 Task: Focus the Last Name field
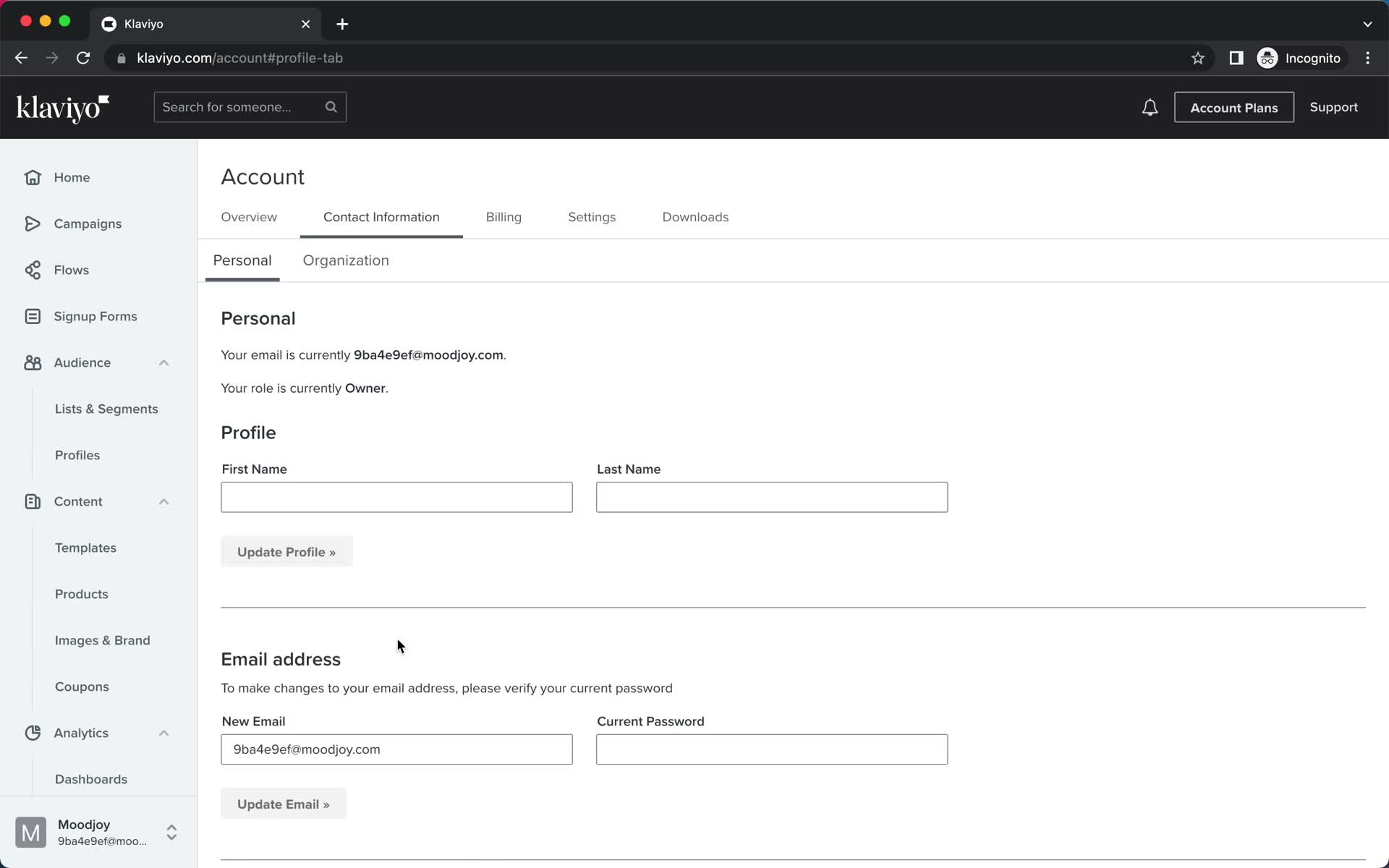(772, 497)
